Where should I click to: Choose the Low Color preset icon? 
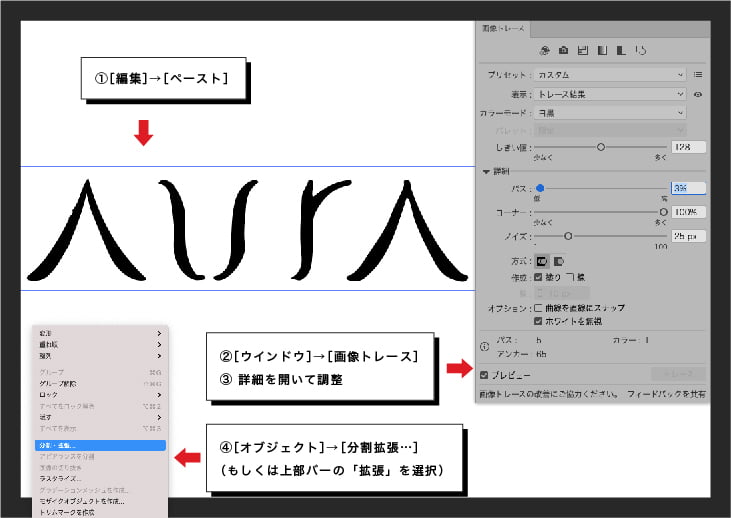tap(582, 50)
